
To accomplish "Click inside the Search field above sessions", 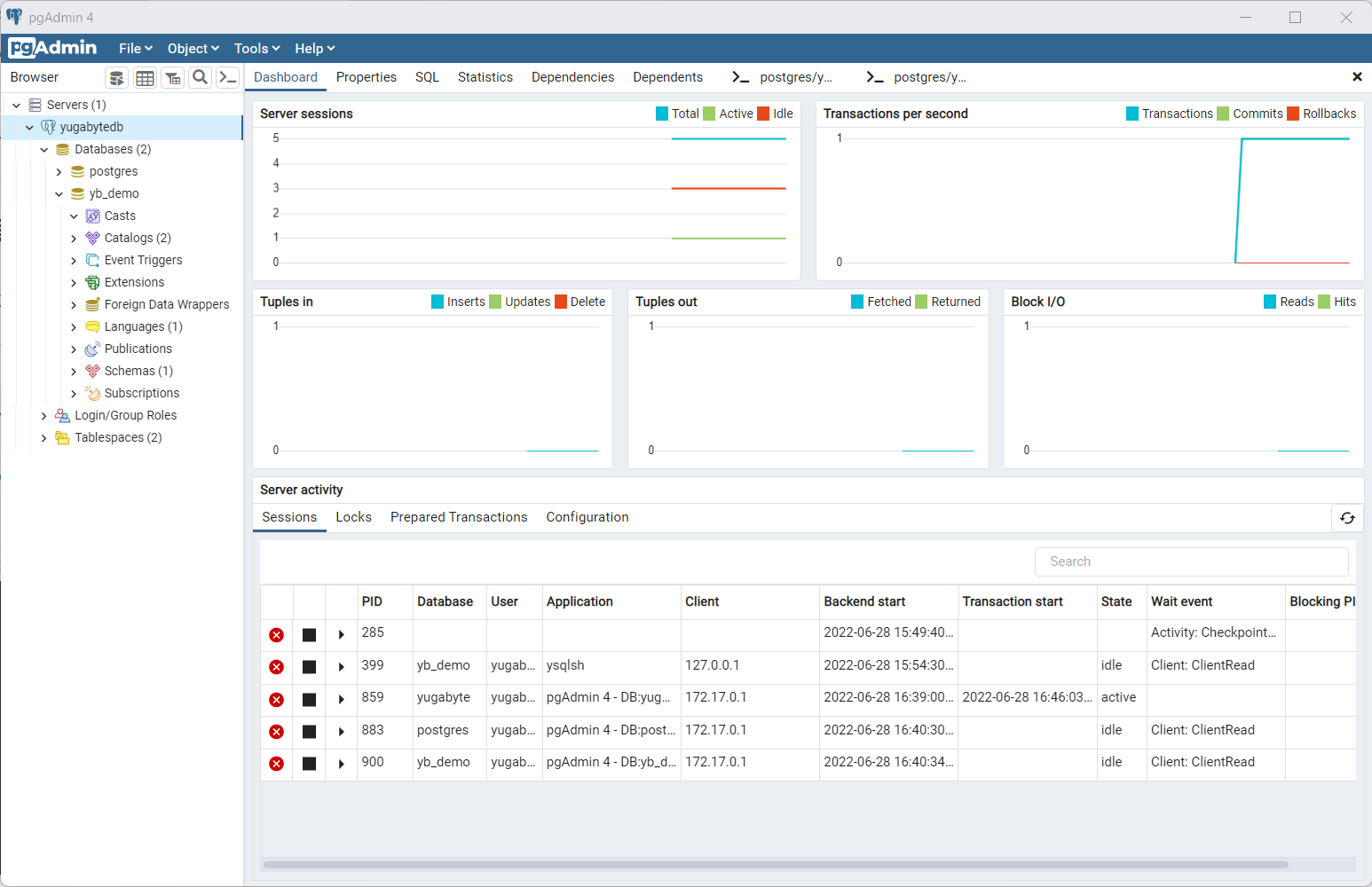I will tap(1191, 561).
